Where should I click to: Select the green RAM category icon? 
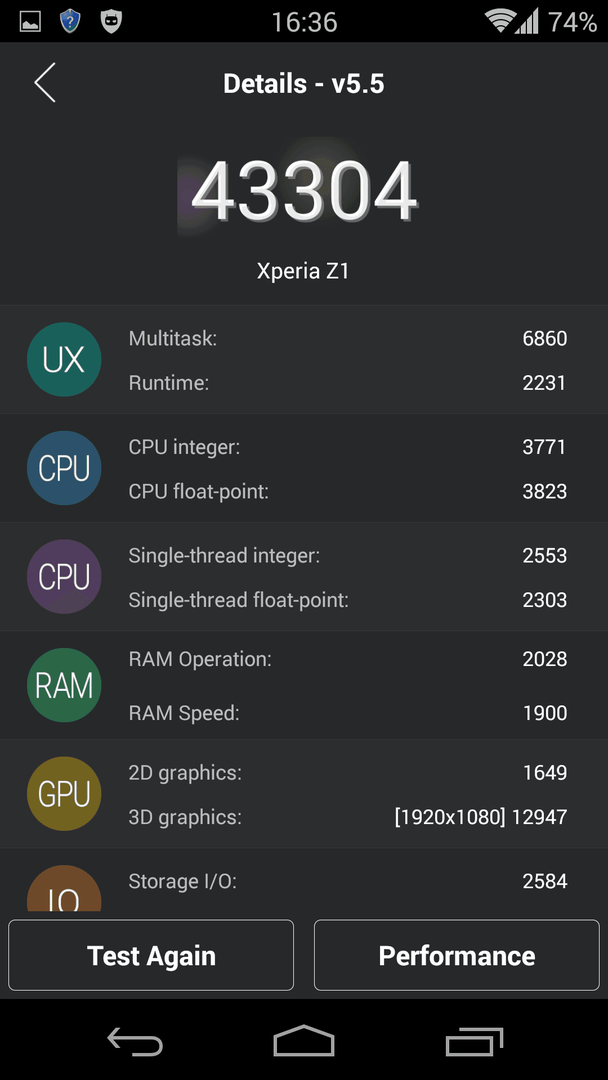(x=64, y=685)
